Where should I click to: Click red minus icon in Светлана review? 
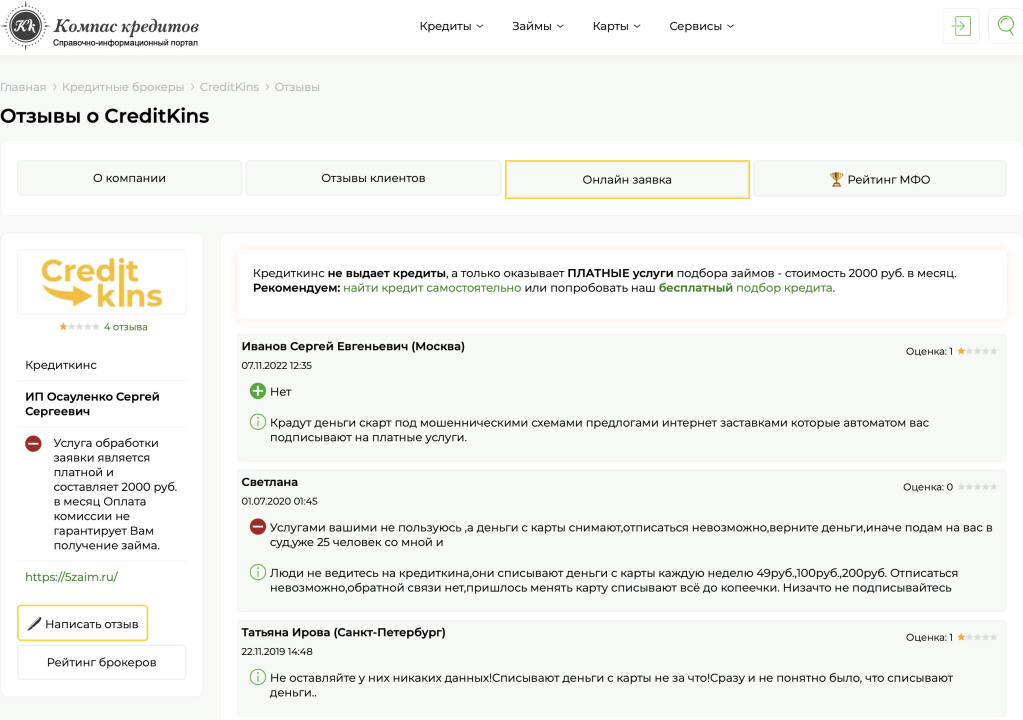coord(257,527)
